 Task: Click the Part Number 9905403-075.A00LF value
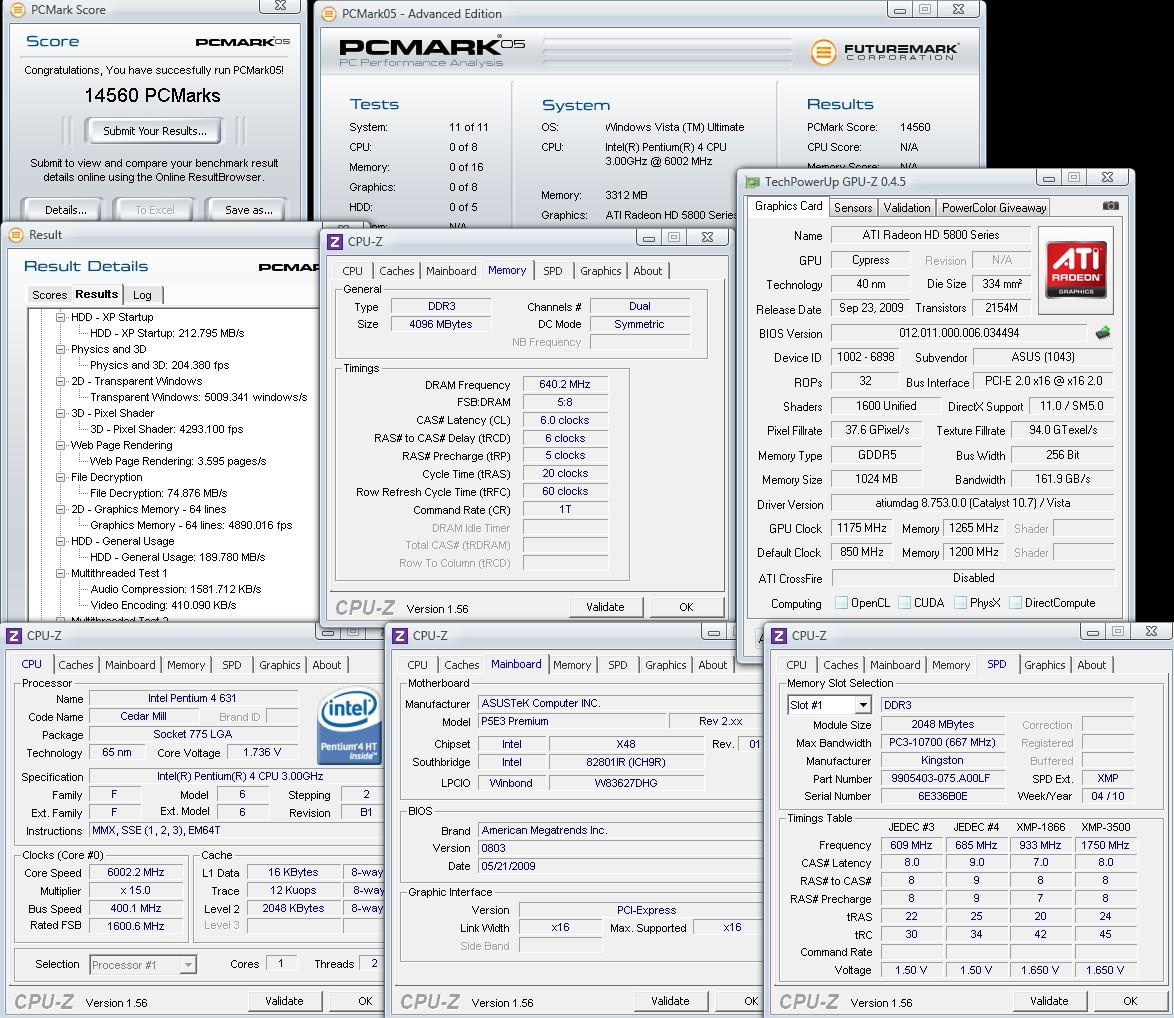coord(942,779)
